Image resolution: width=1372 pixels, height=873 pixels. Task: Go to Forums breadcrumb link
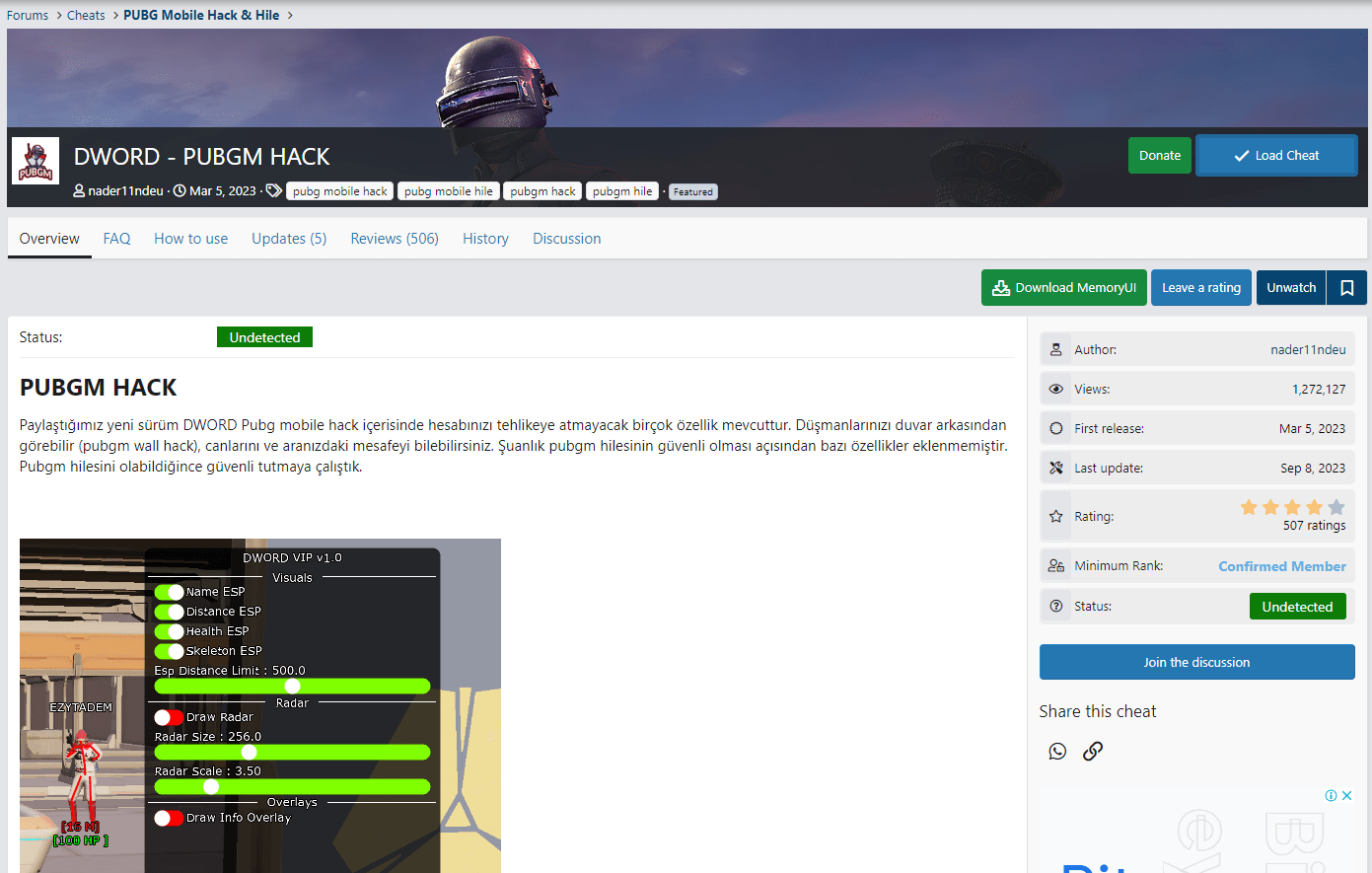(28, 15)
